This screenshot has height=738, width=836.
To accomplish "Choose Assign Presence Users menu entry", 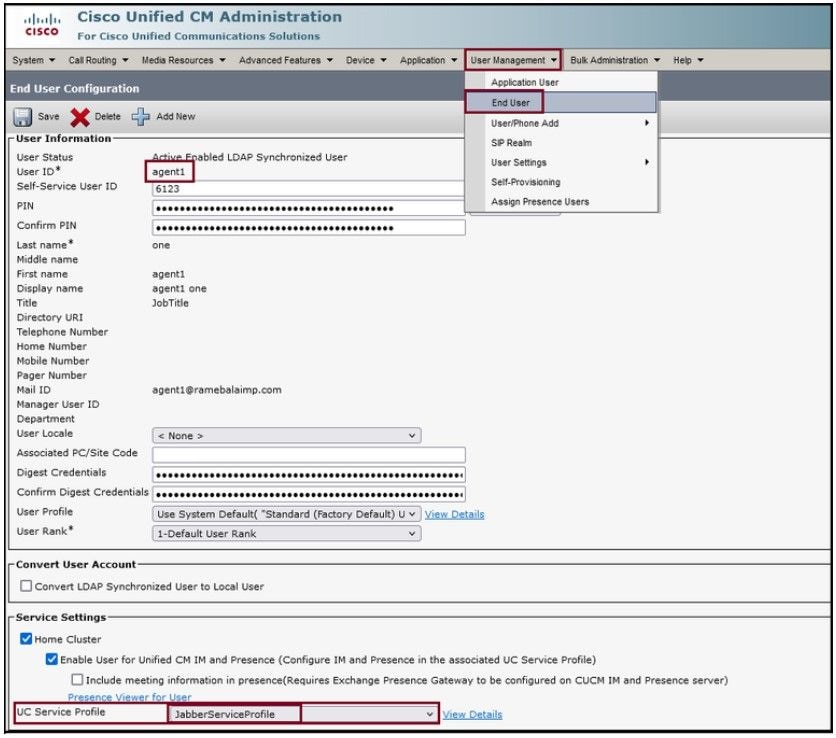I will [x=540, y=202].
